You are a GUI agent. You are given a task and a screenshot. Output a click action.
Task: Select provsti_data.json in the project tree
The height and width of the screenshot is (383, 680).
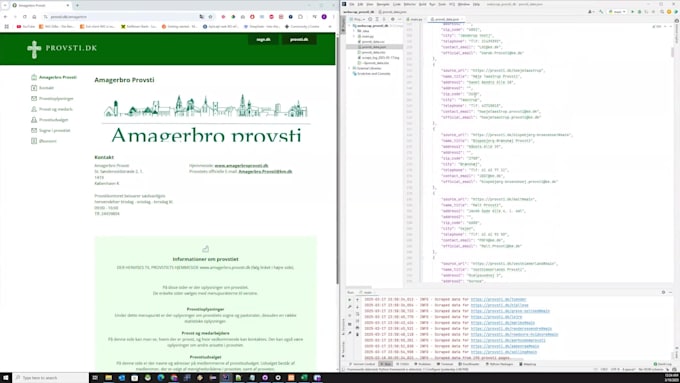coord(374,47)
